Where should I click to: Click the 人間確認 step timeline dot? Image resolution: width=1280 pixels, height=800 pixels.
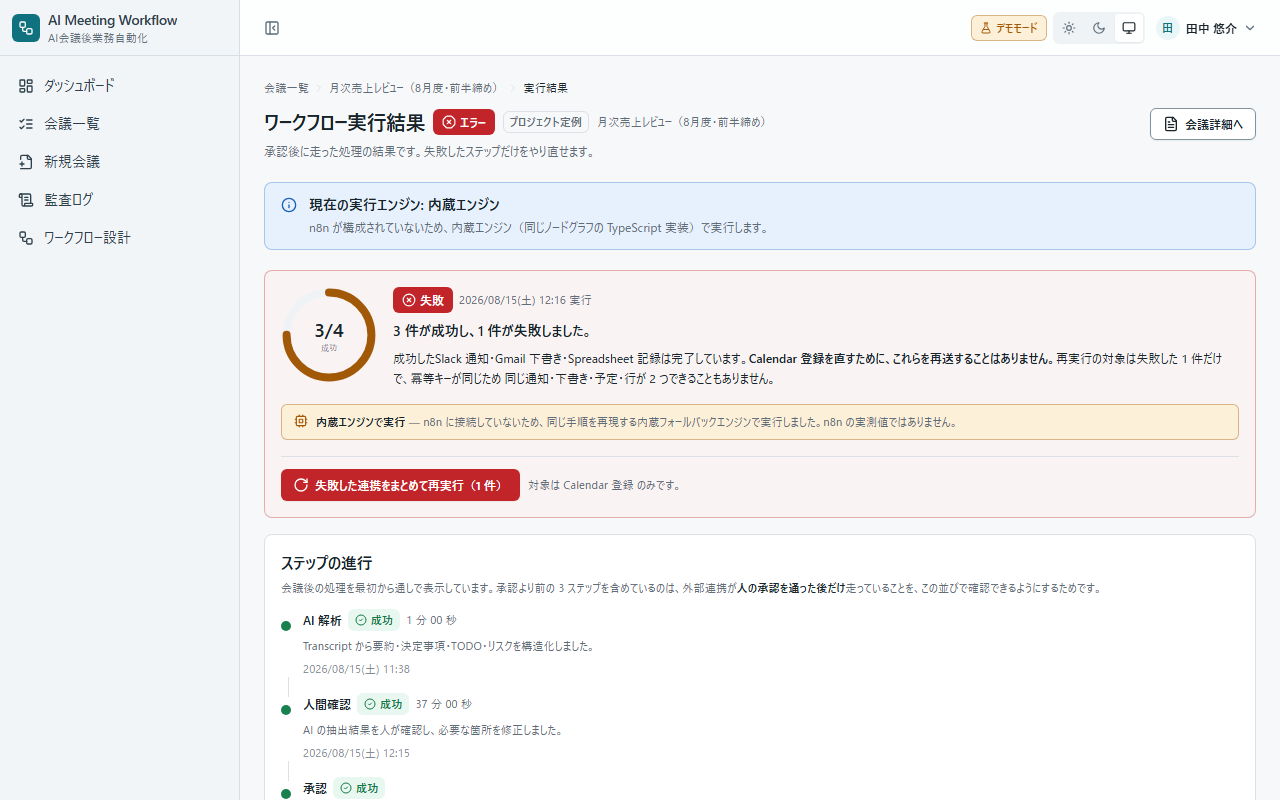tap(286, 710)
